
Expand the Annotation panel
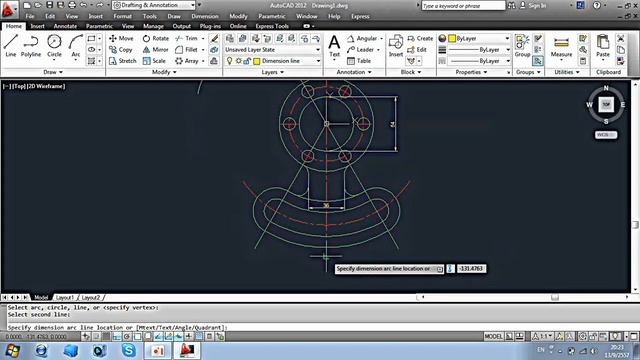pos(354,72)
